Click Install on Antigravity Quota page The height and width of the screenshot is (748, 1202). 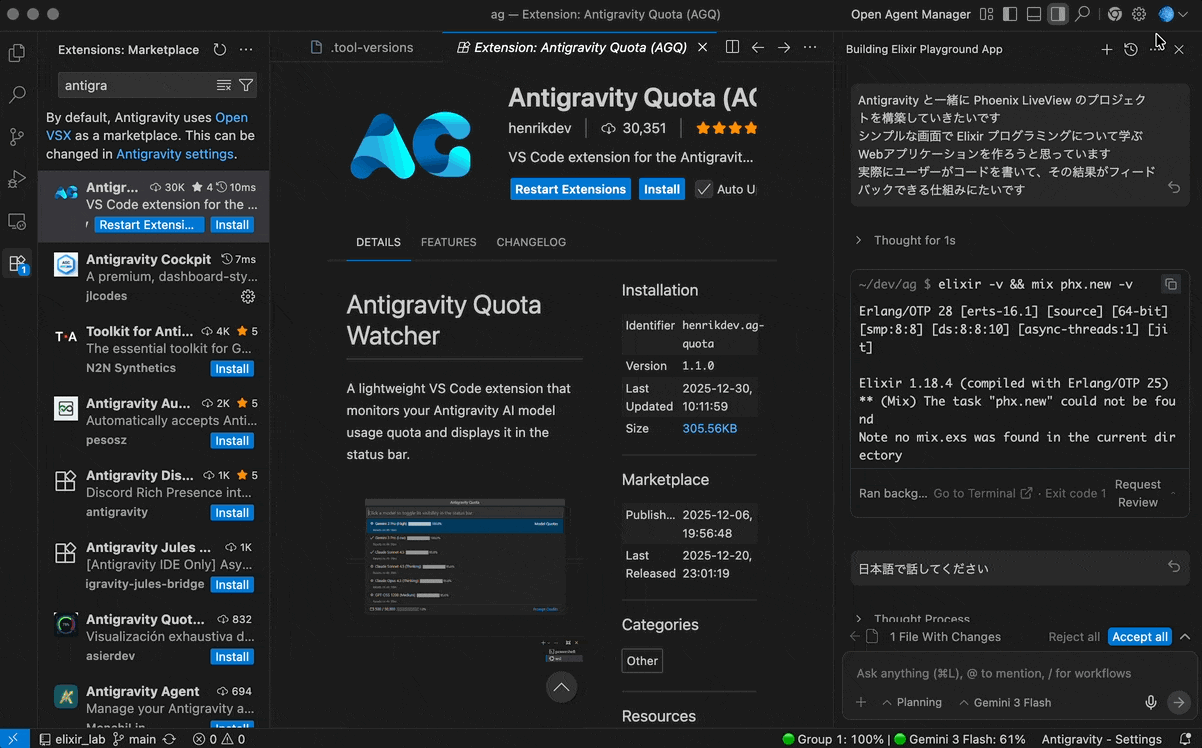click(x=662, y=189)
